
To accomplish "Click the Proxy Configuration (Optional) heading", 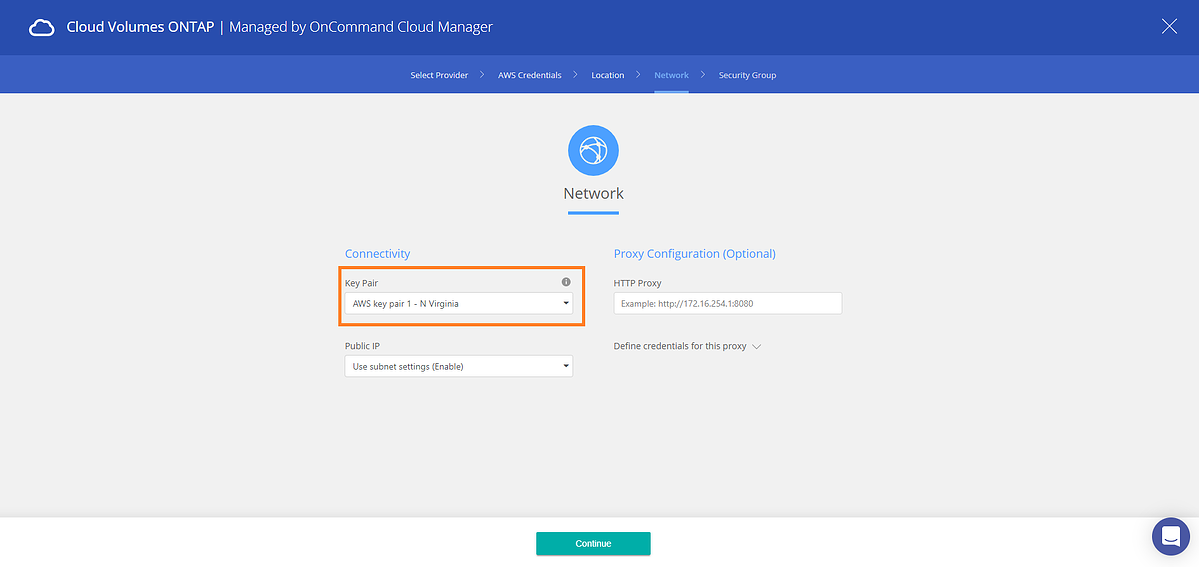I will point(694,254).
